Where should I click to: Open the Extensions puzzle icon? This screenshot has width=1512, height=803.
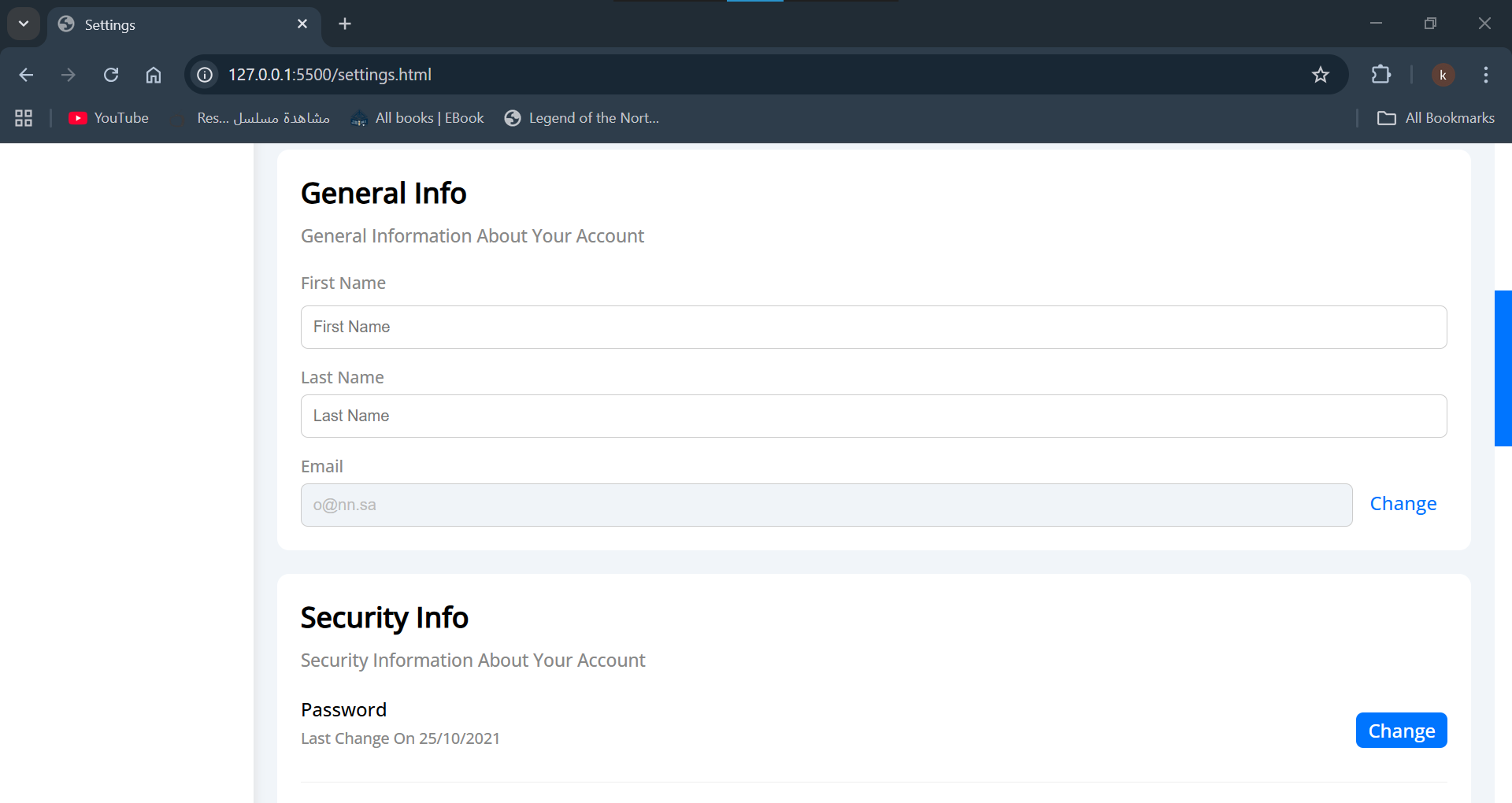click(1380, 75)
